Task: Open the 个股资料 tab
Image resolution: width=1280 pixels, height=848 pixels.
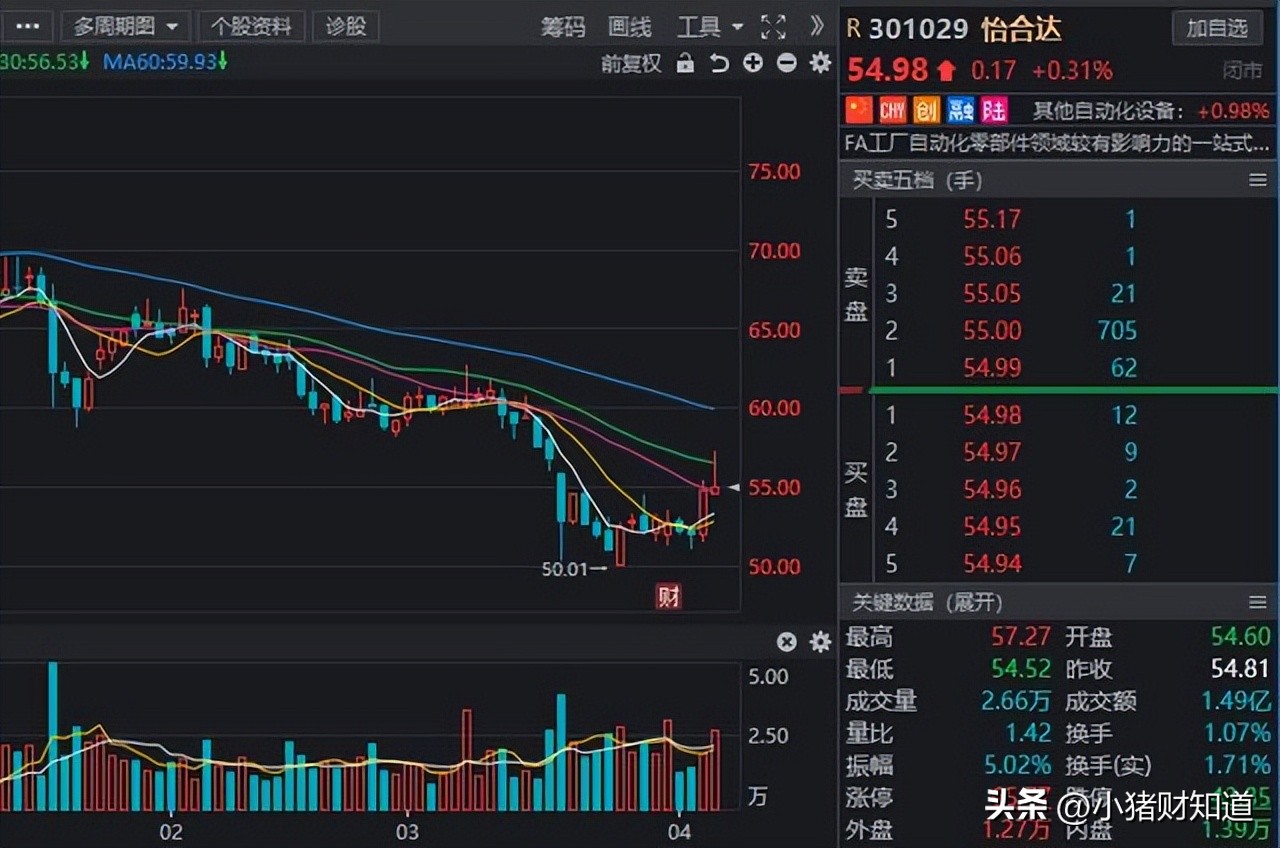Action: (251, 27)
